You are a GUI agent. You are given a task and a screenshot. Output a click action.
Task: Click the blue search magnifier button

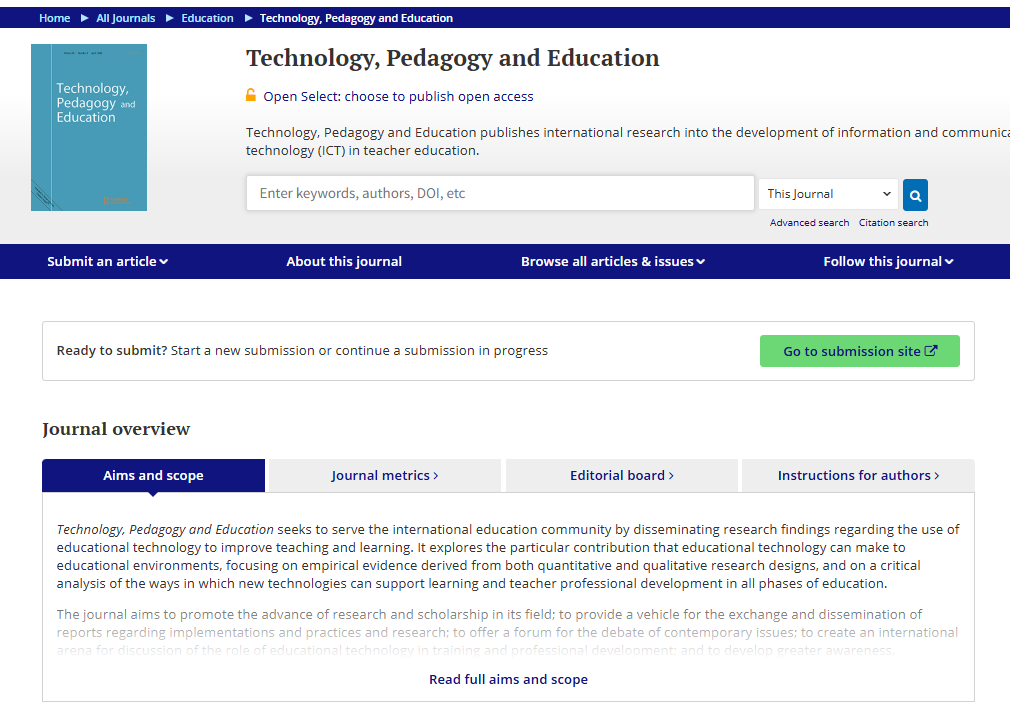(915, 194)
